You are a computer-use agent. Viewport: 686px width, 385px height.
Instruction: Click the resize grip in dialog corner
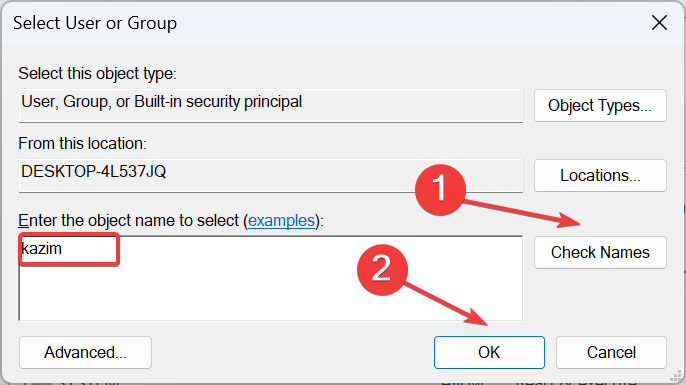pos(676,376)
